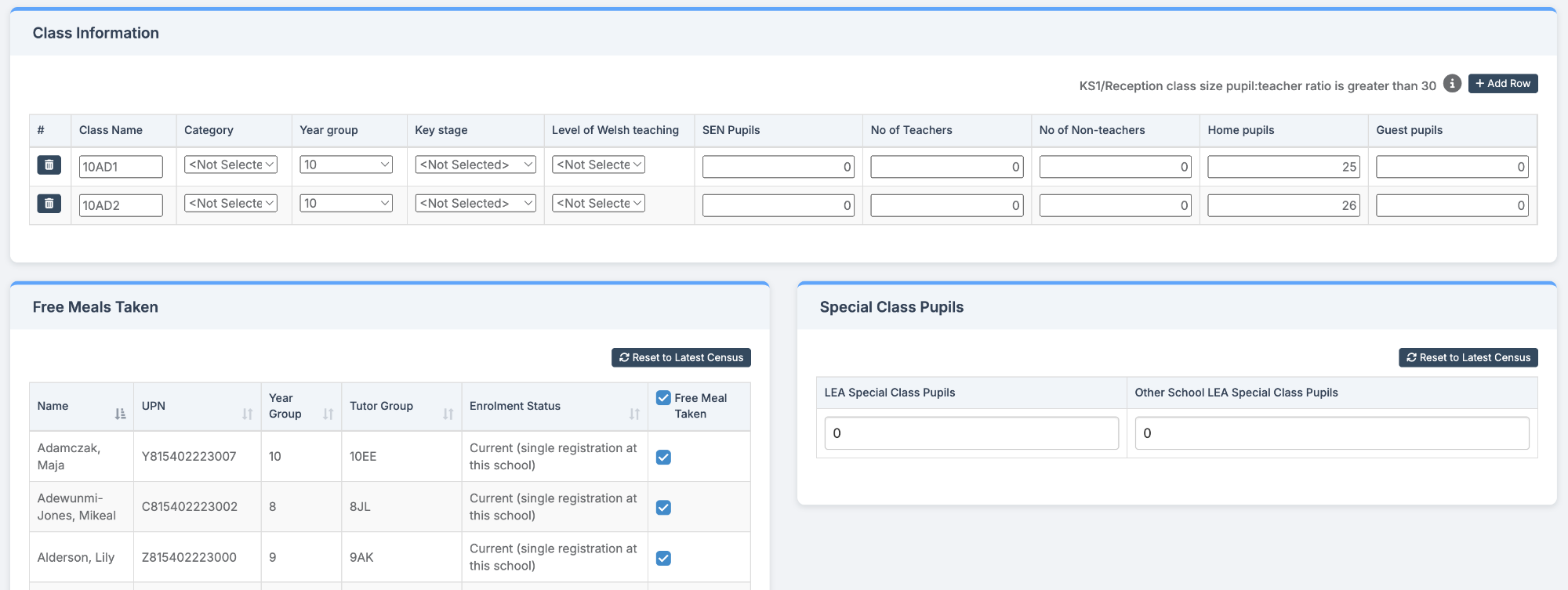This screenshot has width=1568, height=590.
Task: Edit Guest pupils field for 10AD2
Action: click(x=1453, y=205)
